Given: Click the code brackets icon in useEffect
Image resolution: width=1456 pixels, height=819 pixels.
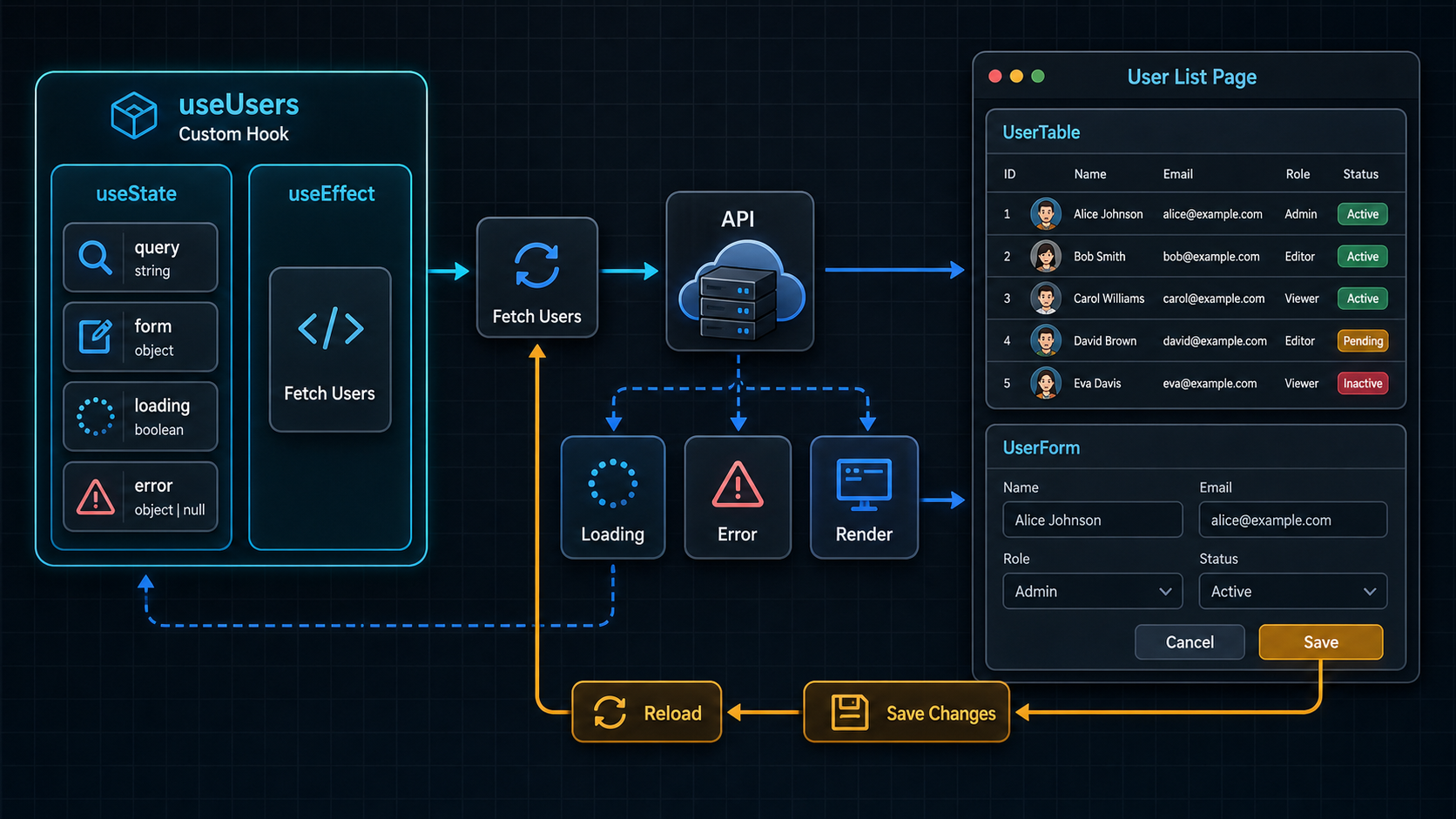Looking at the screenshot, I should 330,328.
